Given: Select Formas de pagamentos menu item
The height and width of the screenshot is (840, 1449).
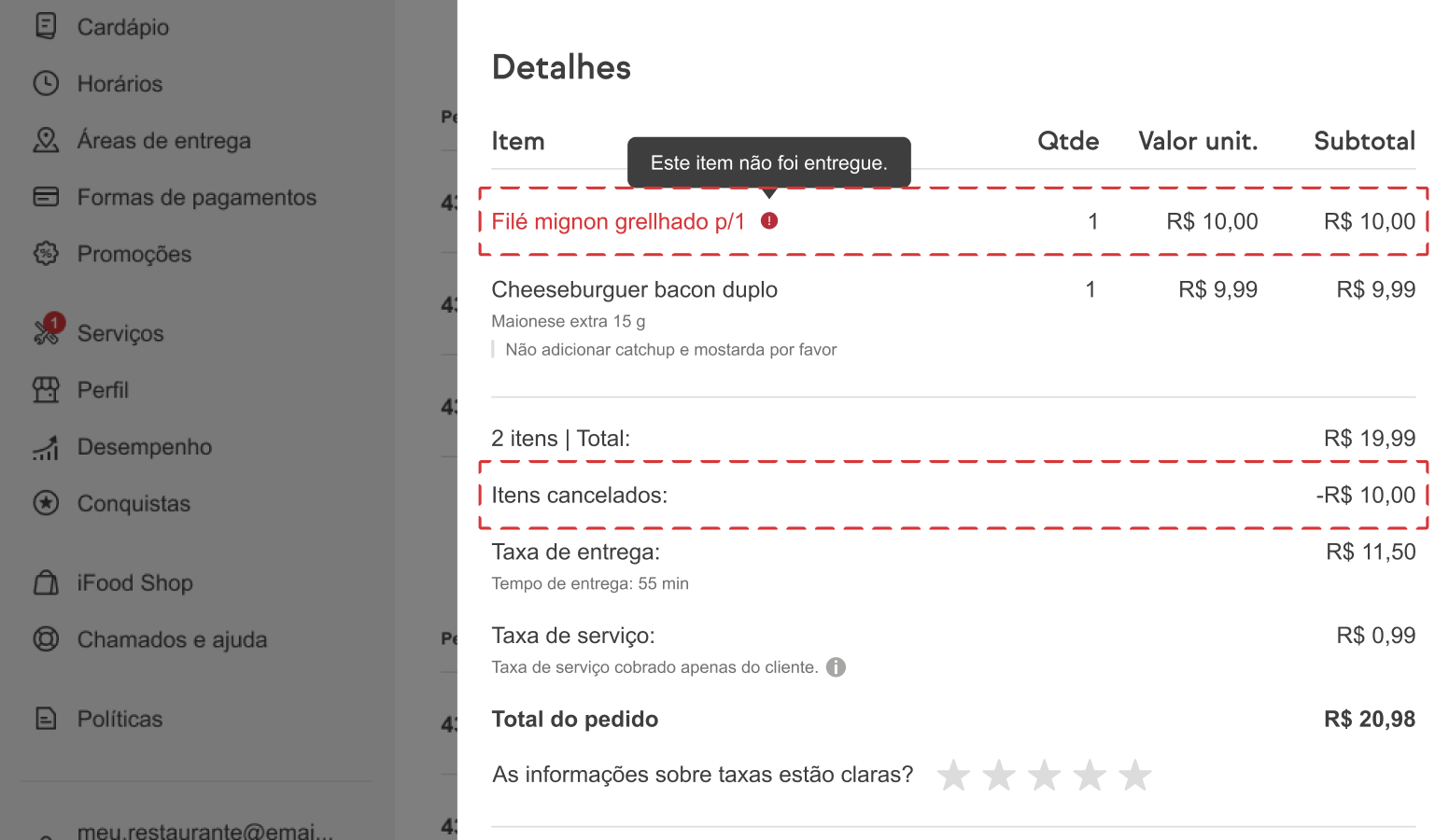Looking at the screenshot, I should pyautogui.click(x=196, y=197).
